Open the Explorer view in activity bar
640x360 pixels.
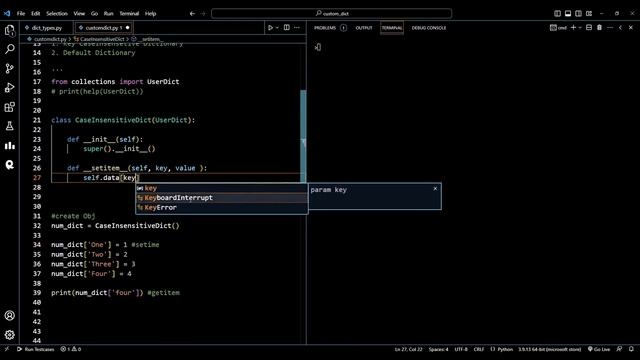(9, 31)
